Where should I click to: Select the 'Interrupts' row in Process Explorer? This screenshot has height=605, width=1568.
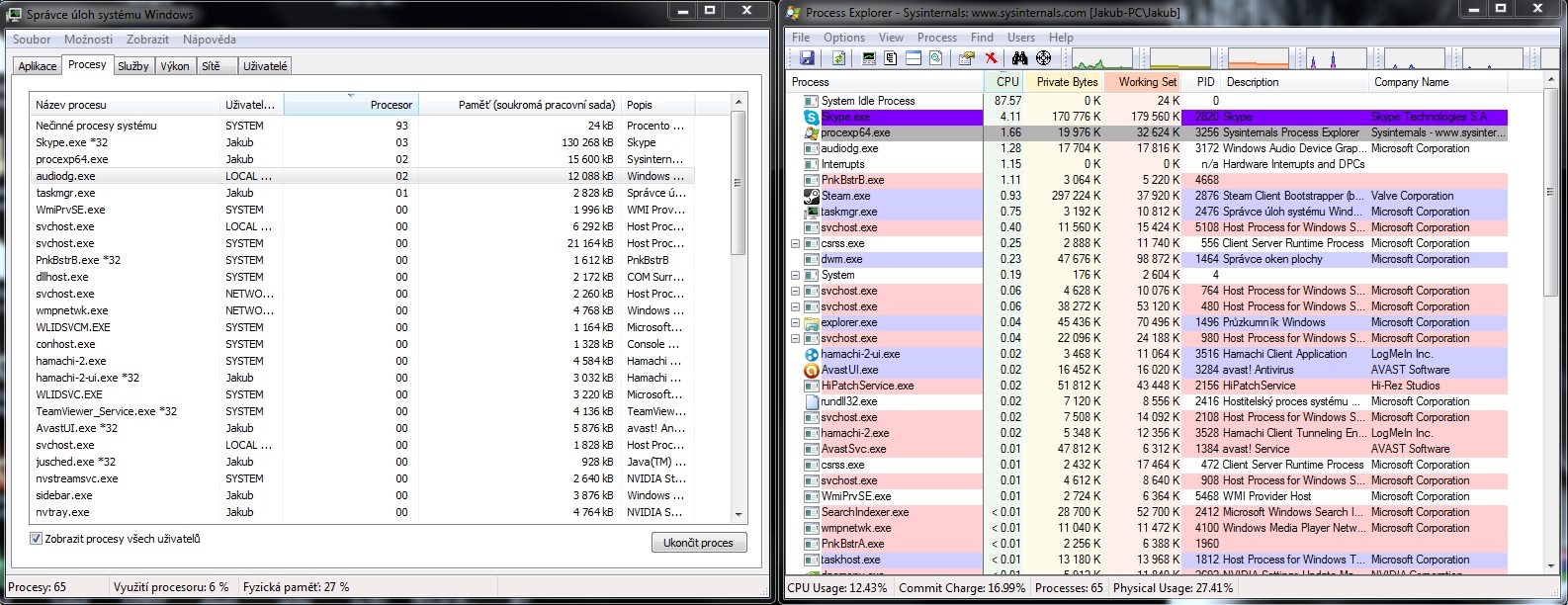(x=1148, y=164)
